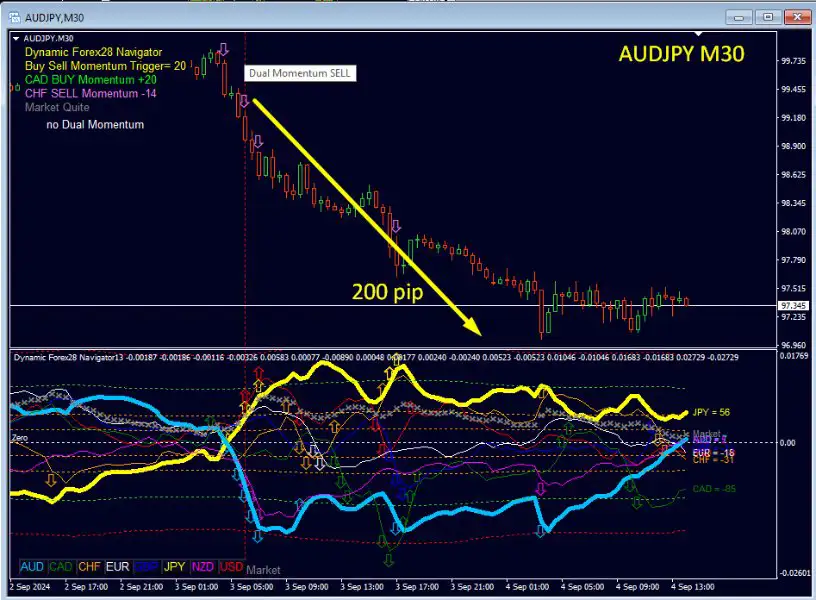Toggle the CAD currency line button
The height and width of the screenshot is (600, 816).
coord(61,568)
